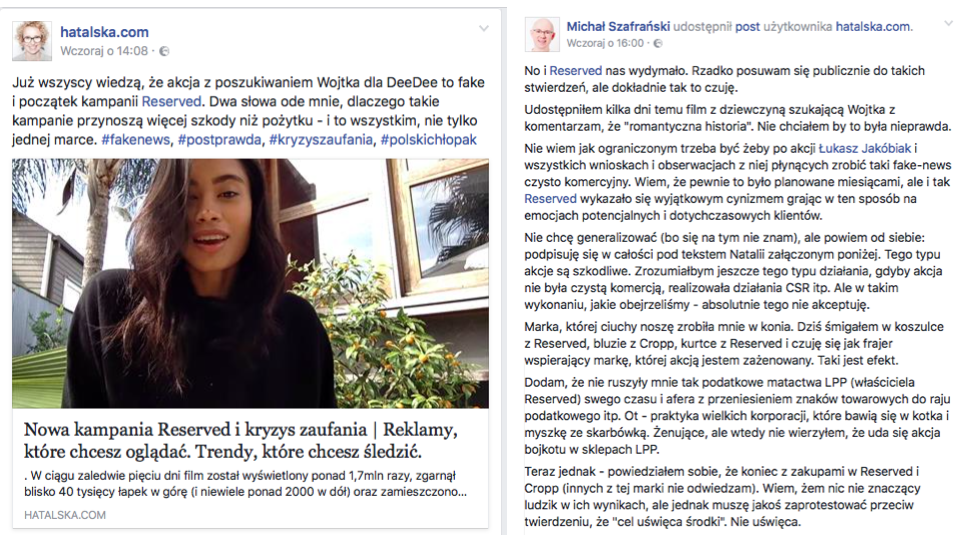Expand hatalska.com post options chevron
The width and height of the screenshot is (970, 546).
(x=484, y=28)
